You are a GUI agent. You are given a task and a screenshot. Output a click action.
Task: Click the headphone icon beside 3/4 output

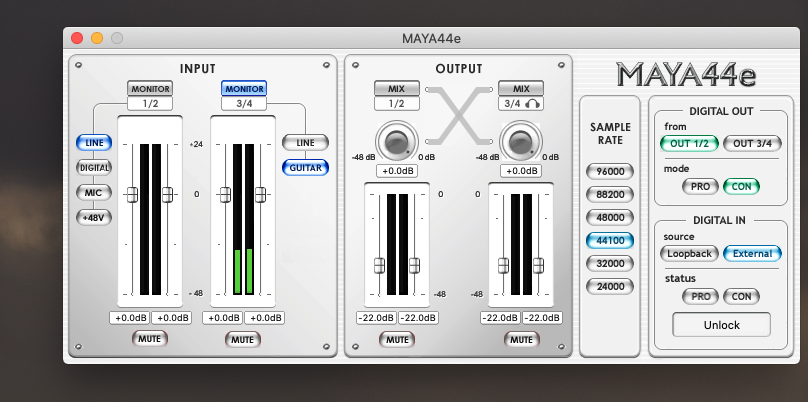tap(533, 104)
